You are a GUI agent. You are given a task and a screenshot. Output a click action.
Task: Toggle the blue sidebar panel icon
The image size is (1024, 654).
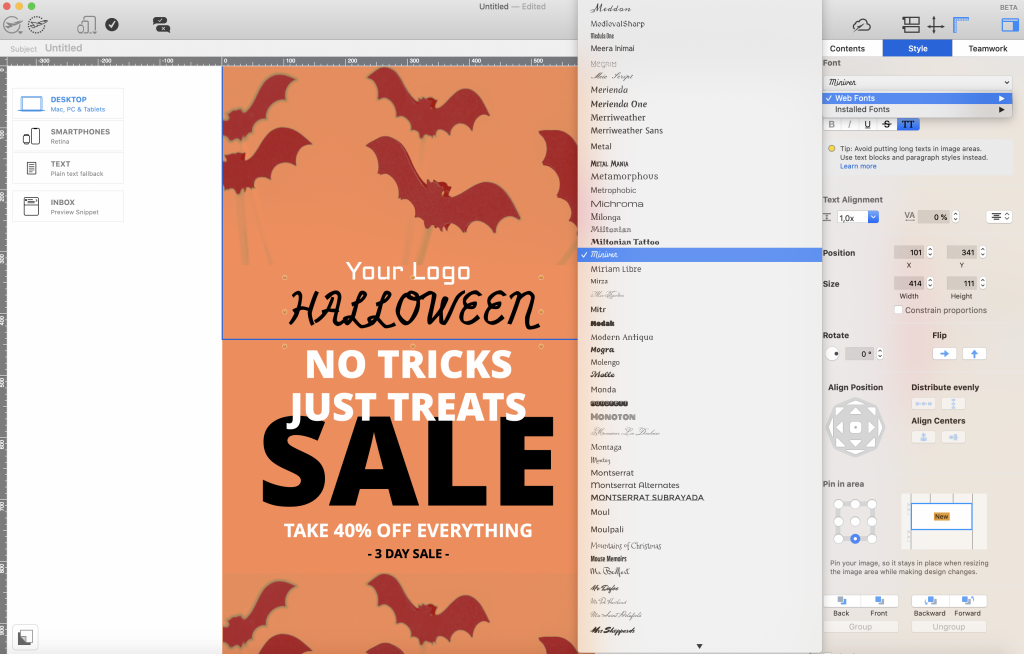pos(1010,25)
